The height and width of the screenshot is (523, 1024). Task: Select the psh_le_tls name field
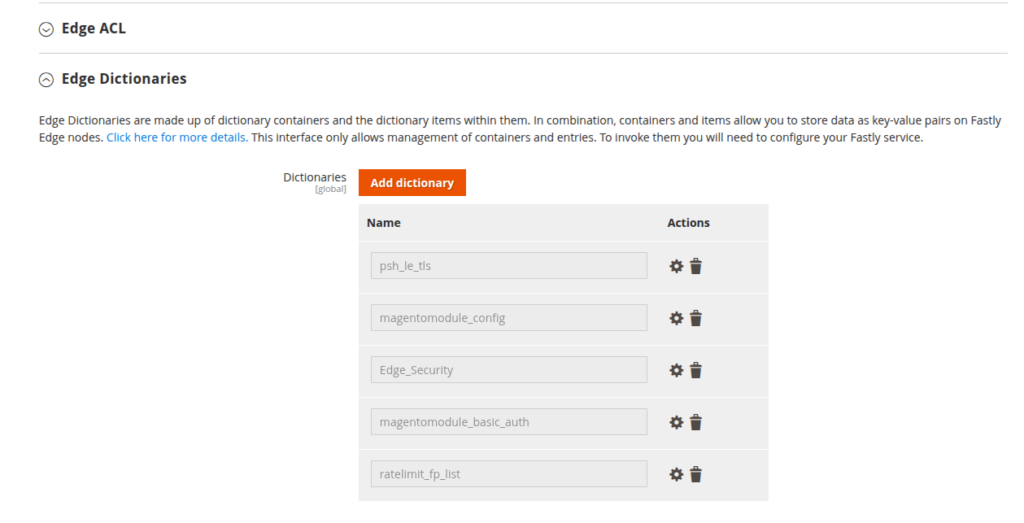[x=509, y=266]
